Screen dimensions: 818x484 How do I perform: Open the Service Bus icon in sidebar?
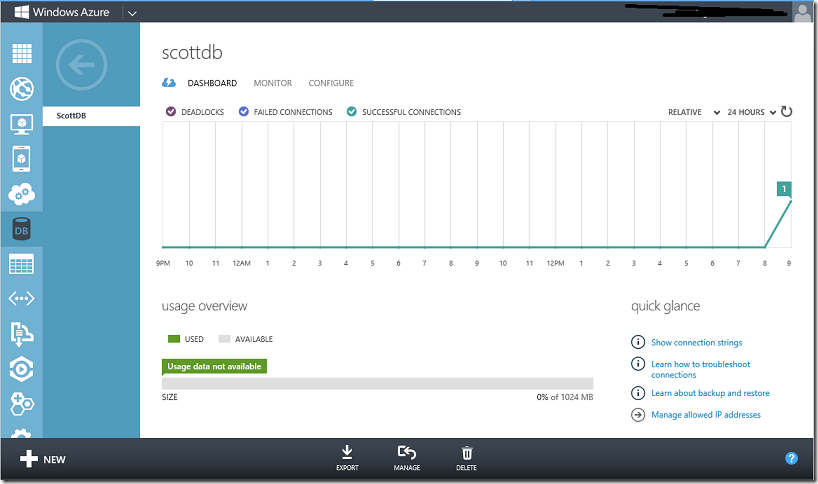click(x=21, y=334)
